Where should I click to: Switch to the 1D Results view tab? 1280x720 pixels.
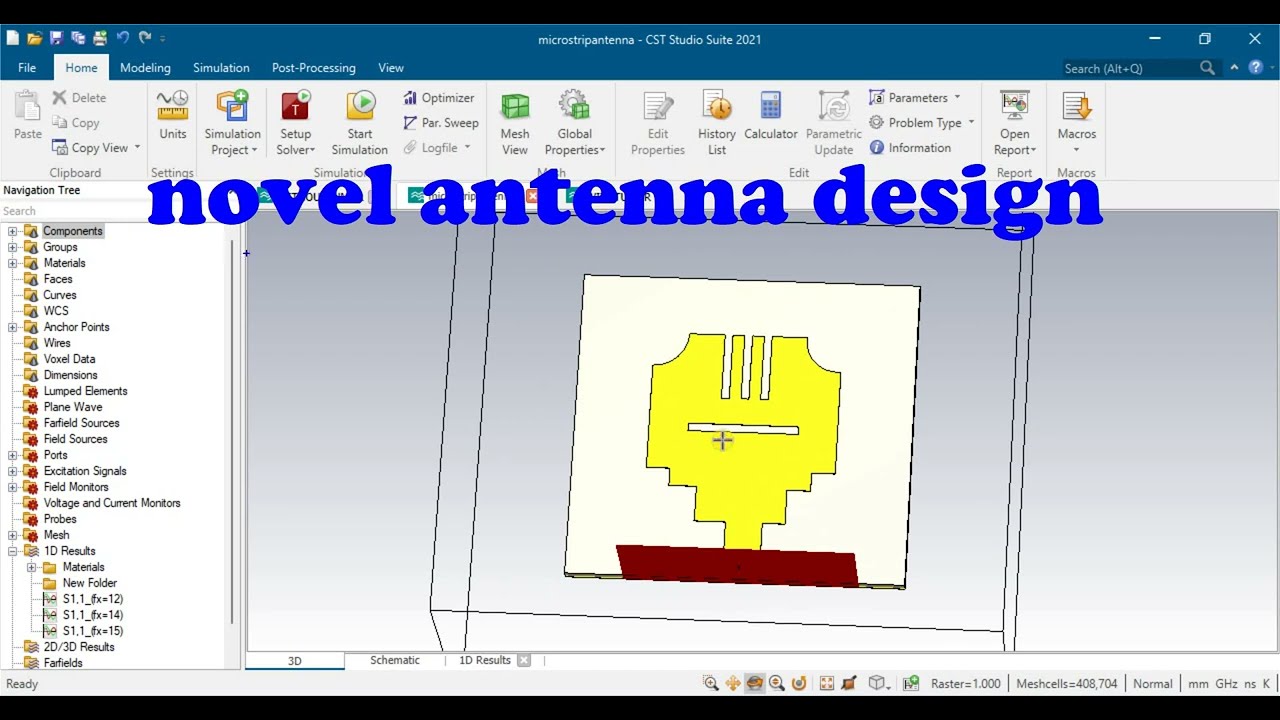coord(485,660)
